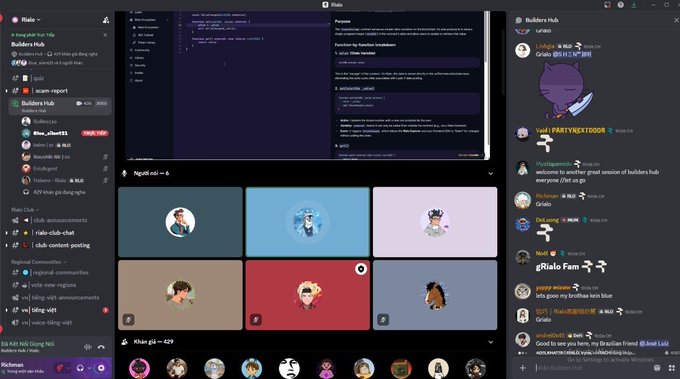Select the horse avatar speaker tile
This screenshot has width=680, height=379.
435,295
